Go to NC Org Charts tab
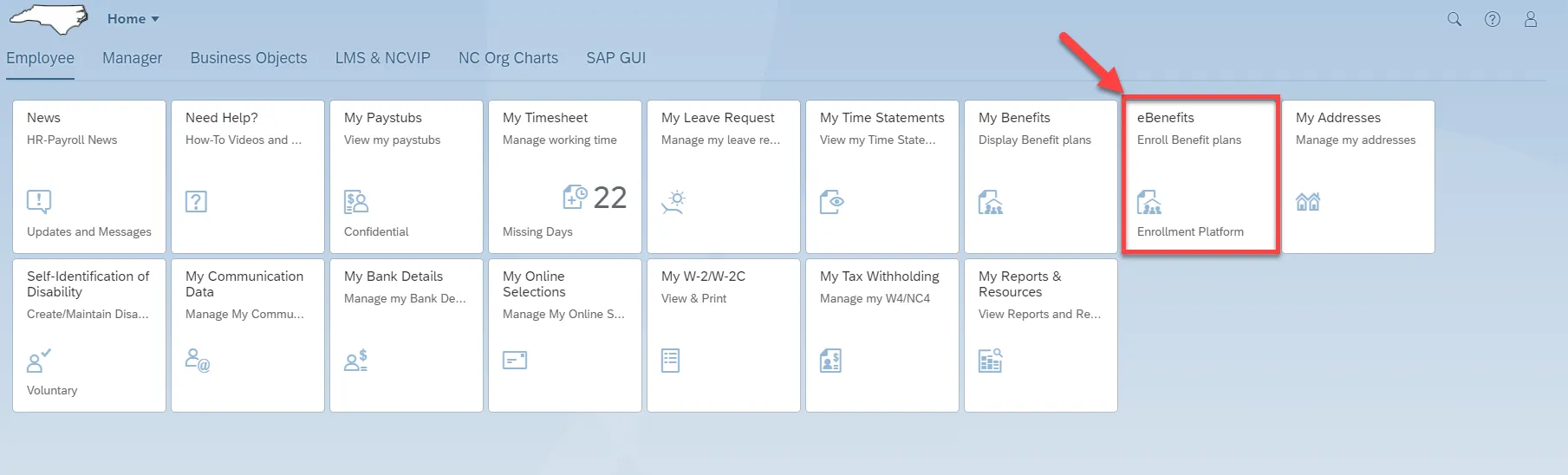Image resolution: width=1568 pixels, height=475 pixels. (x=508, y=58)
